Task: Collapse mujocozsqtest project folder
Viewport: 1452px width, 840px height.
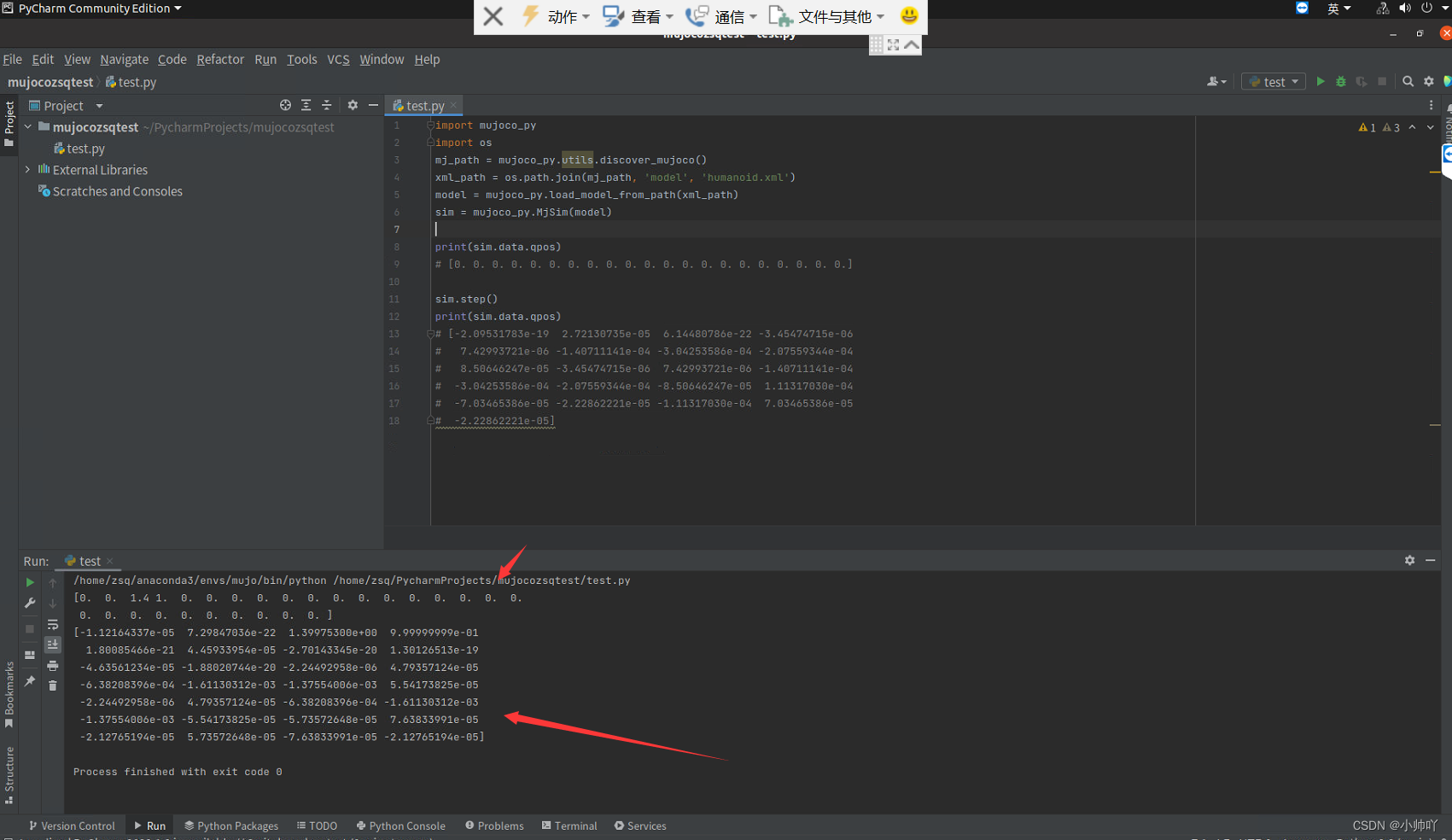Action: pyautogui.click(x=28, y=126)
